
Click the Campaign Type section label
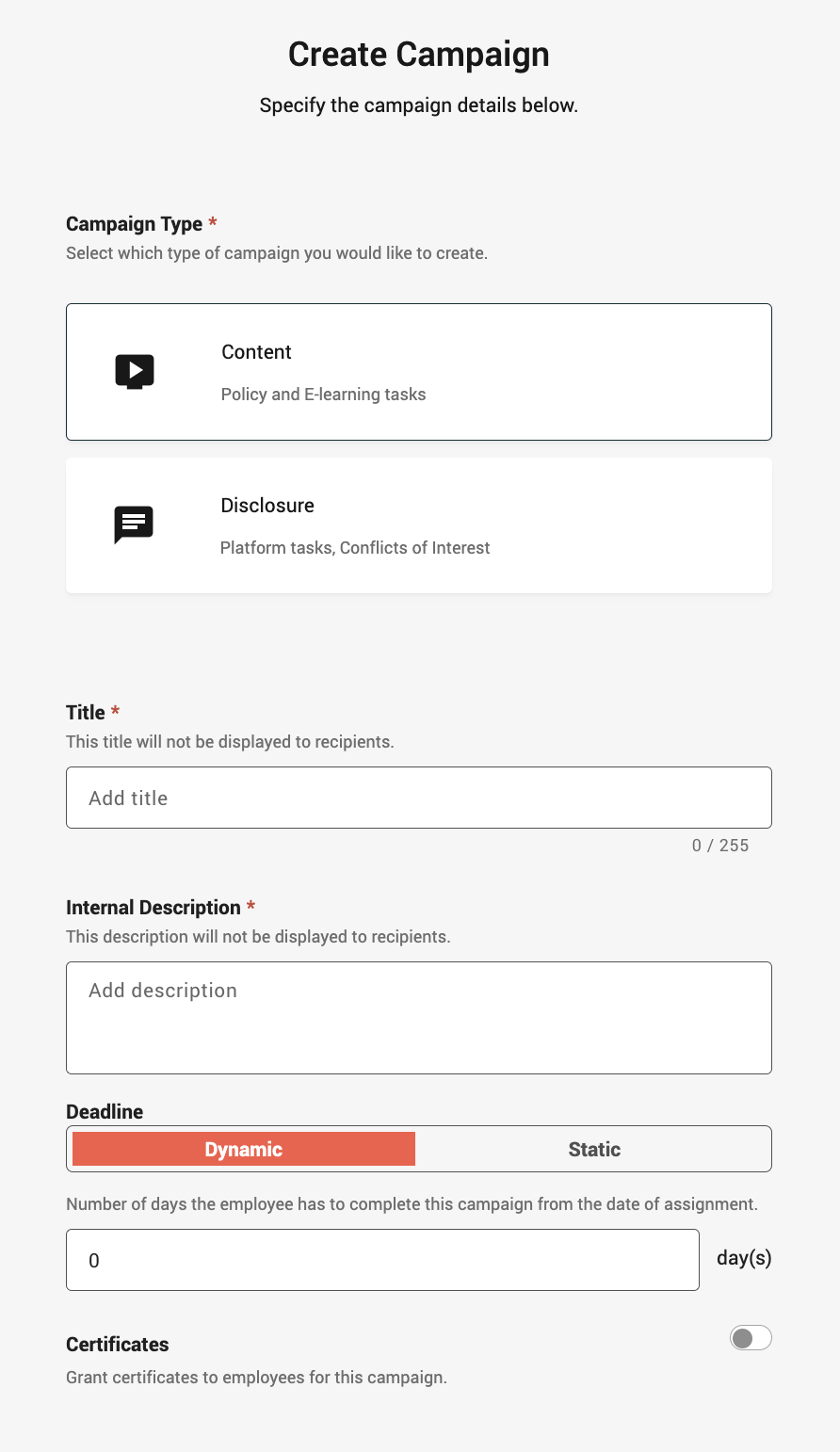tap(135, 224)
